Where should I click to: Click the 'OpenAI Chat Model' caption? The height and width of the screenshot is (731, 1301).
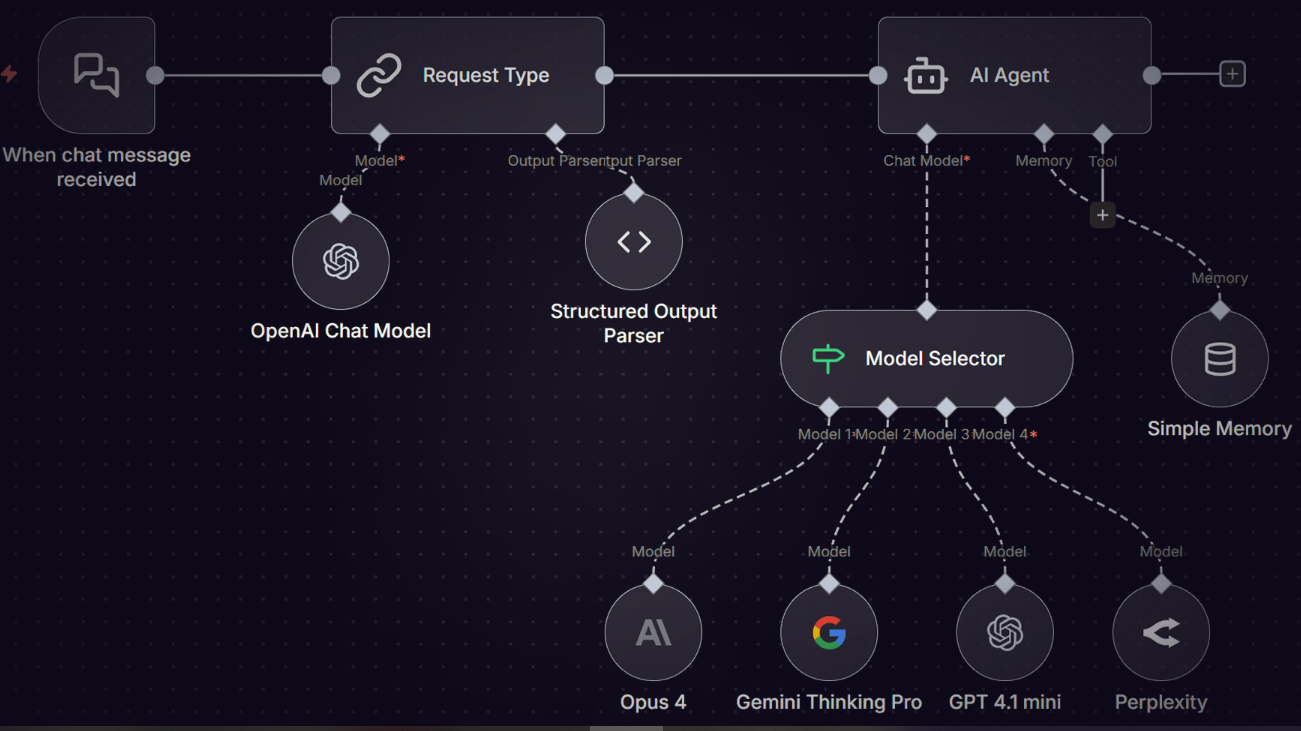[341, 331]
